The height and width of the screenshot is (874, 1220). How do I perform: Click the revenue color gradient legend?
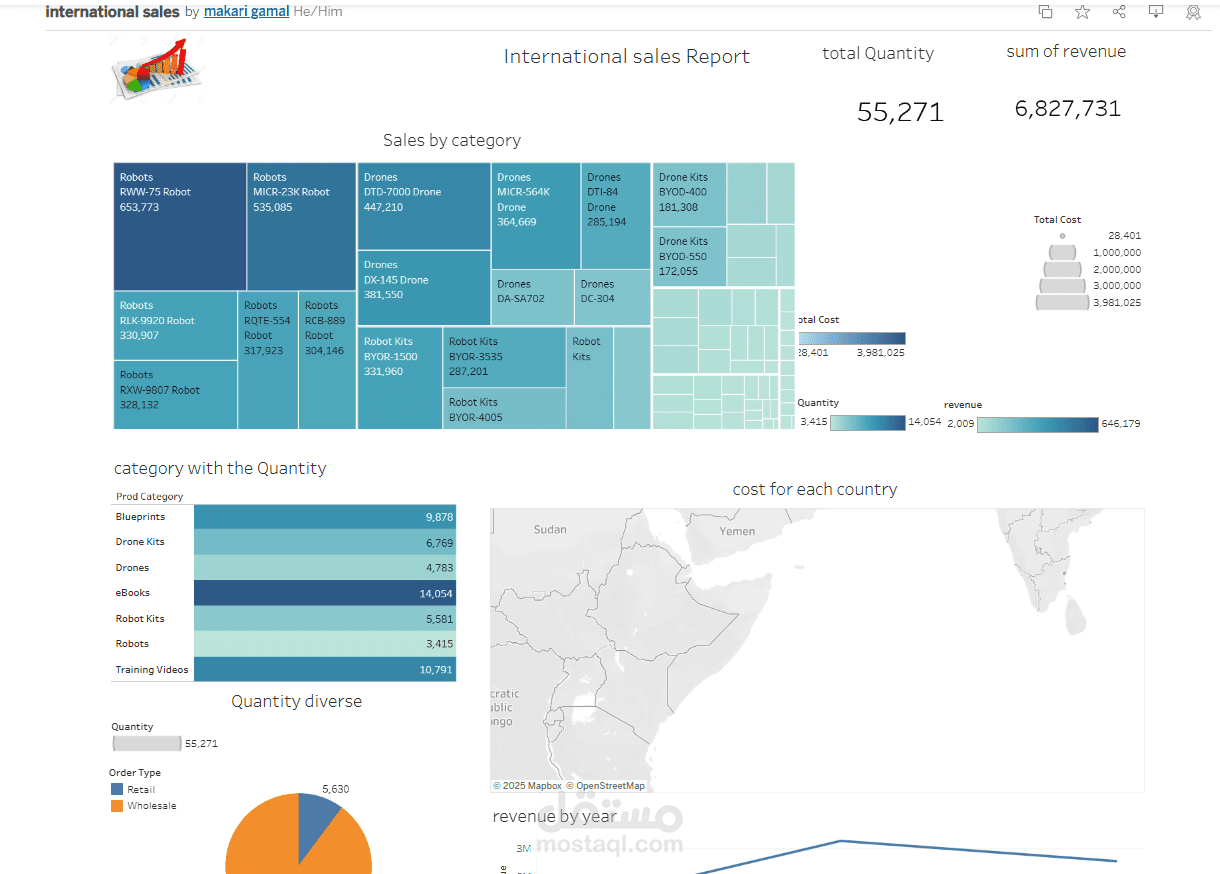click(x=1037, y=424)
